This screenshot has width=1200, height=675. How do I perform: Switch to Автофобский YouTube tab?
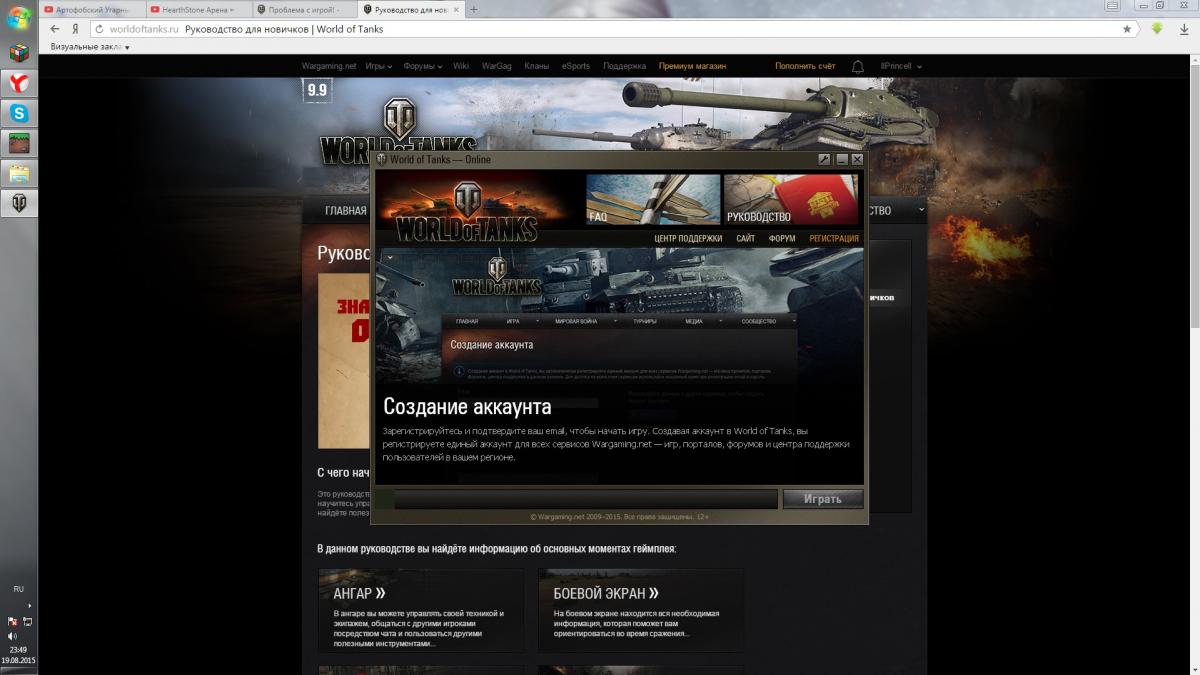pos(91,9)
